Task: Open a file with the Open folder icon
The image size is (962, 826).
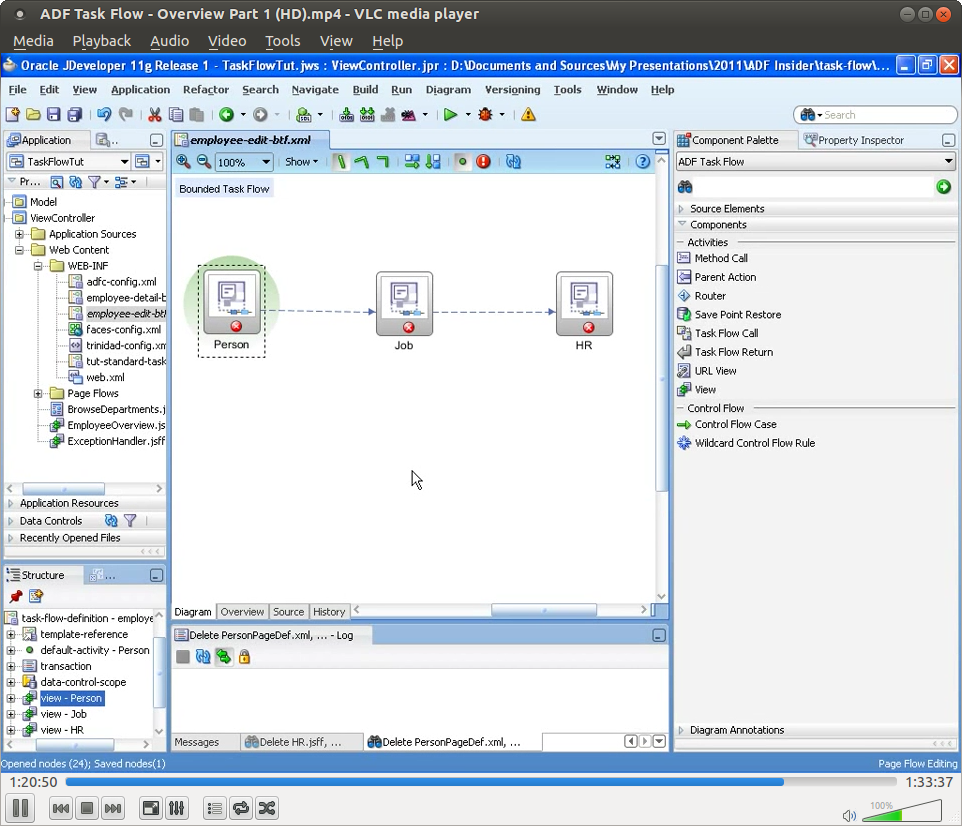Action: point(33,114)
